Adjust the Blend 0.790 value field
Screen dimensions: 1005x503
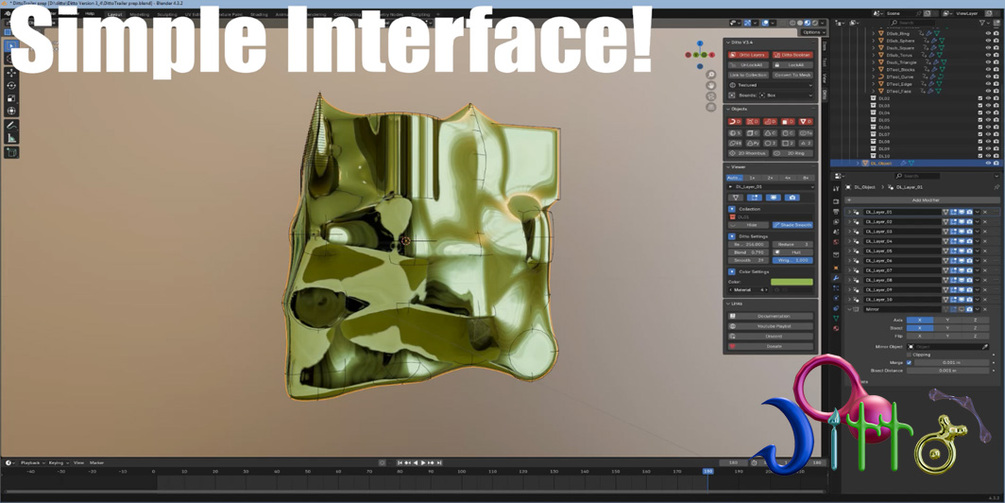pyautogui.click(x=749, y=252)
